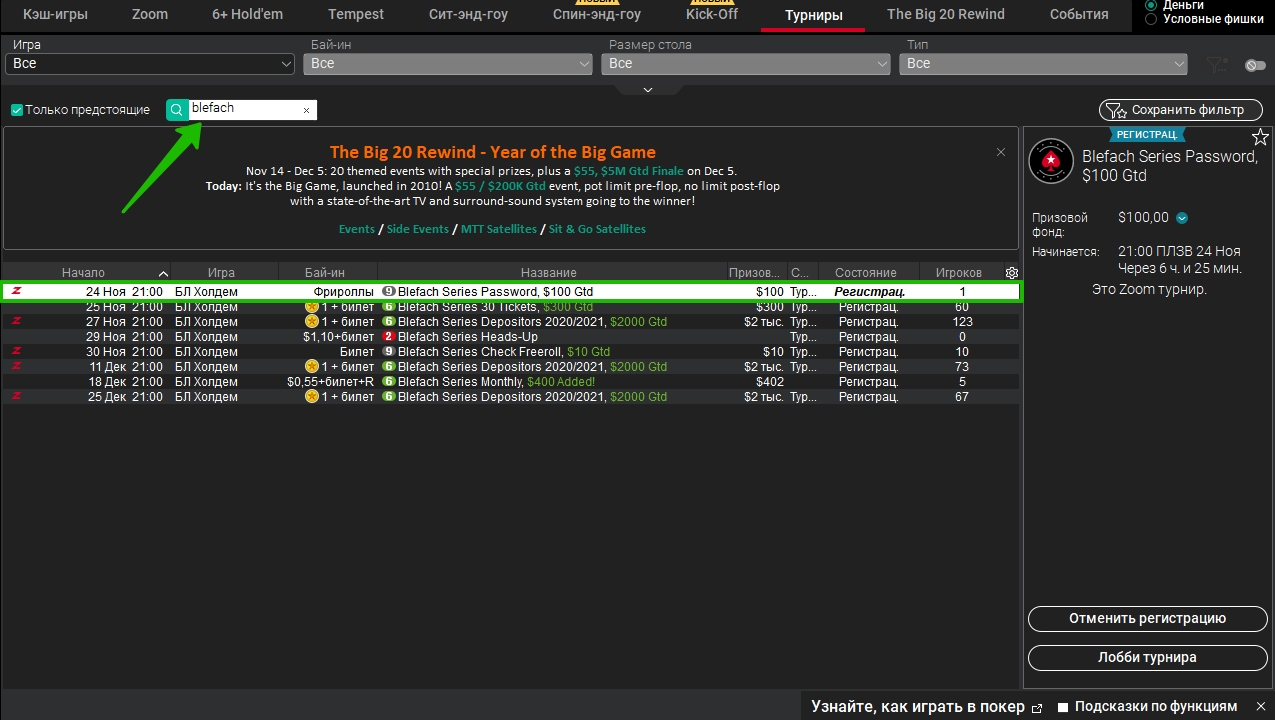Click the PokerStars tournament logo
The image size is (1275, 720).
(1051, 160)
